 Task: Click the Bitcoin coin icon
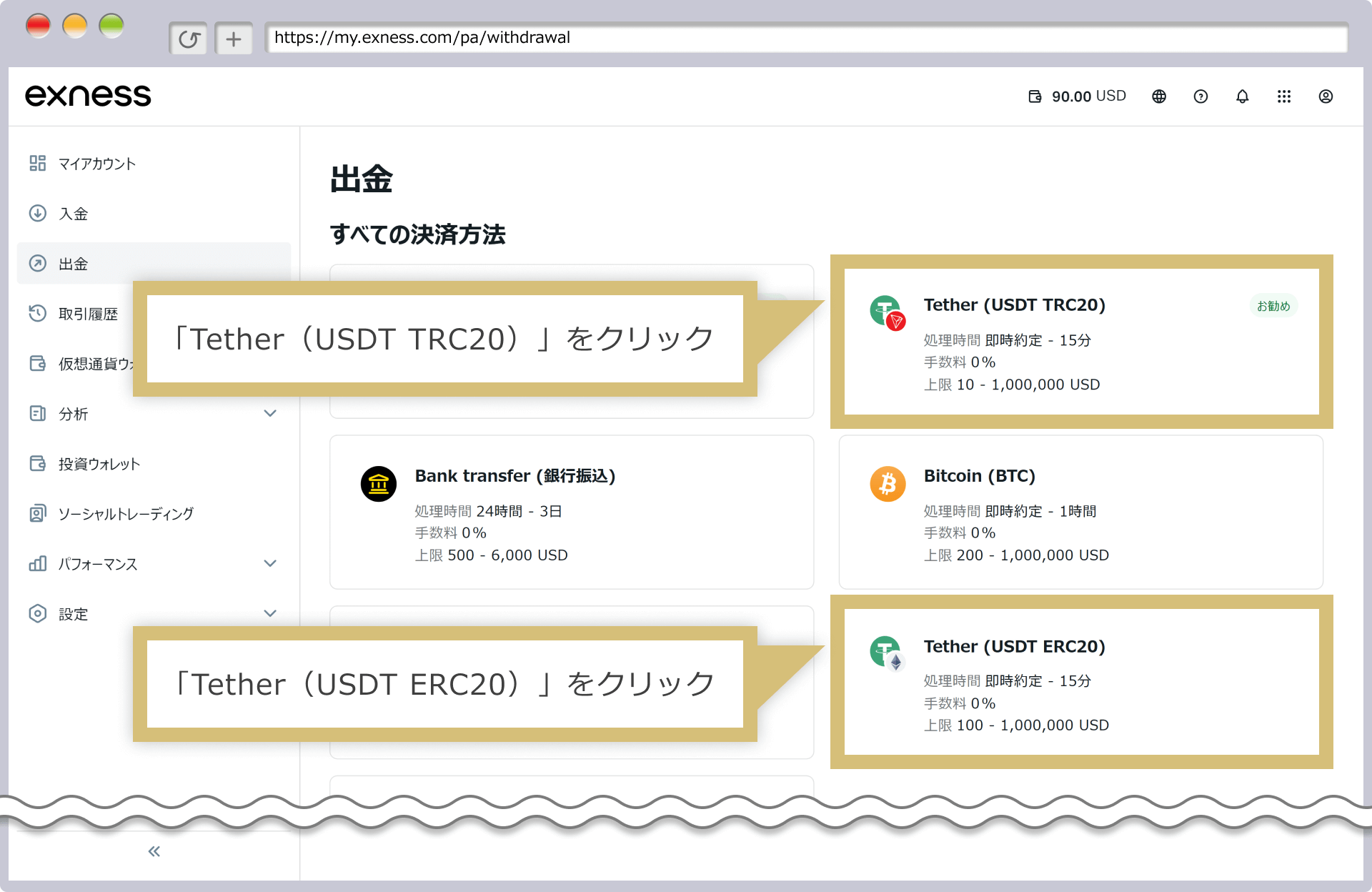888,484
